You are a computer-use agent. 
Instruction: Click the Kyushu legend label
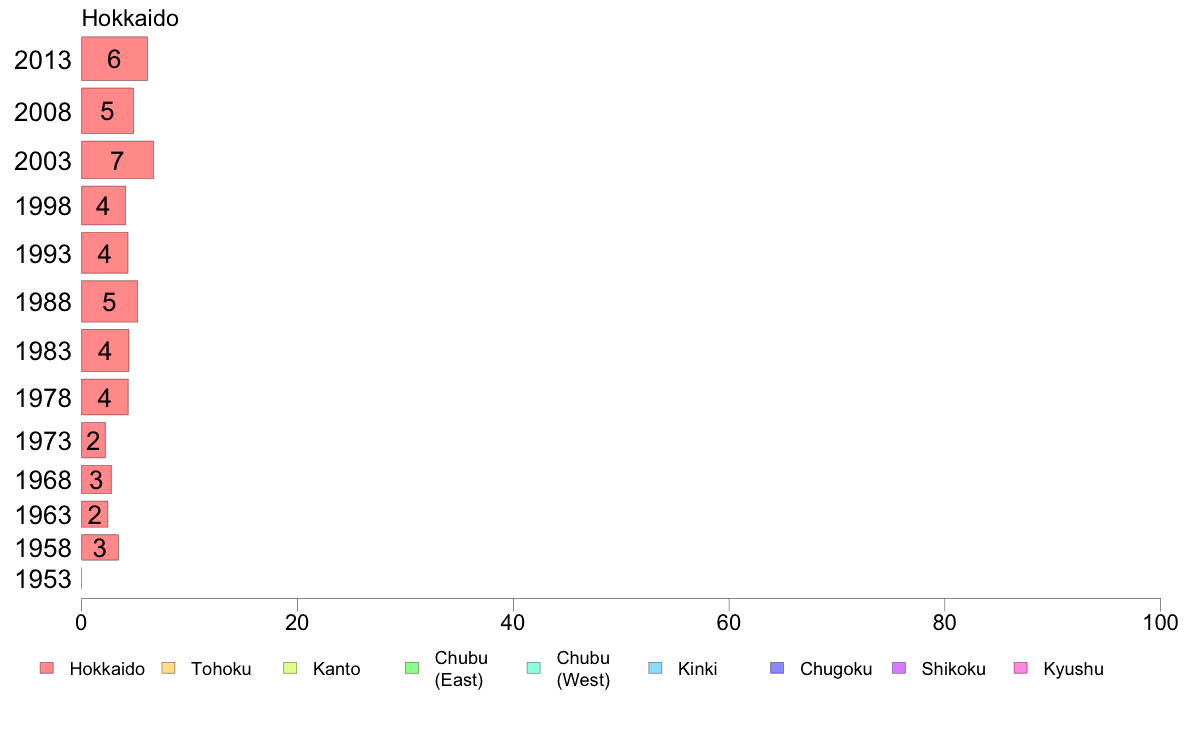click(x=1073, y=669)
